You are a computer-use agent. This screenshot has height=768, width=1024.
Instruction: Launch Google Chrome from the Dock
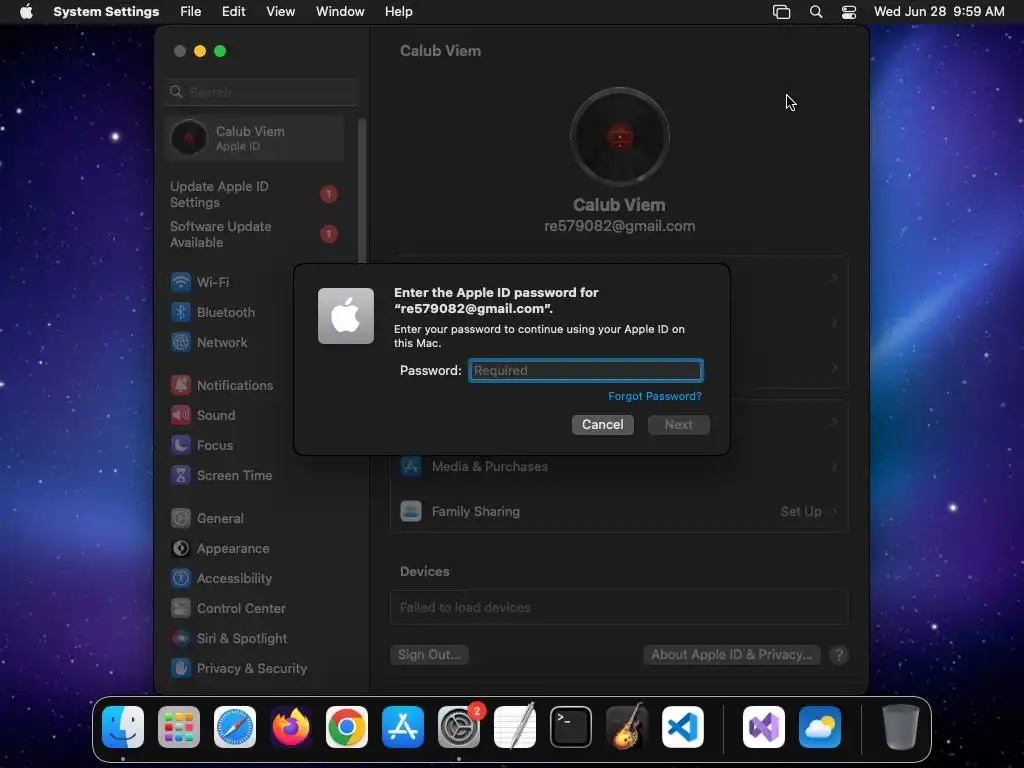pos(347,727)
